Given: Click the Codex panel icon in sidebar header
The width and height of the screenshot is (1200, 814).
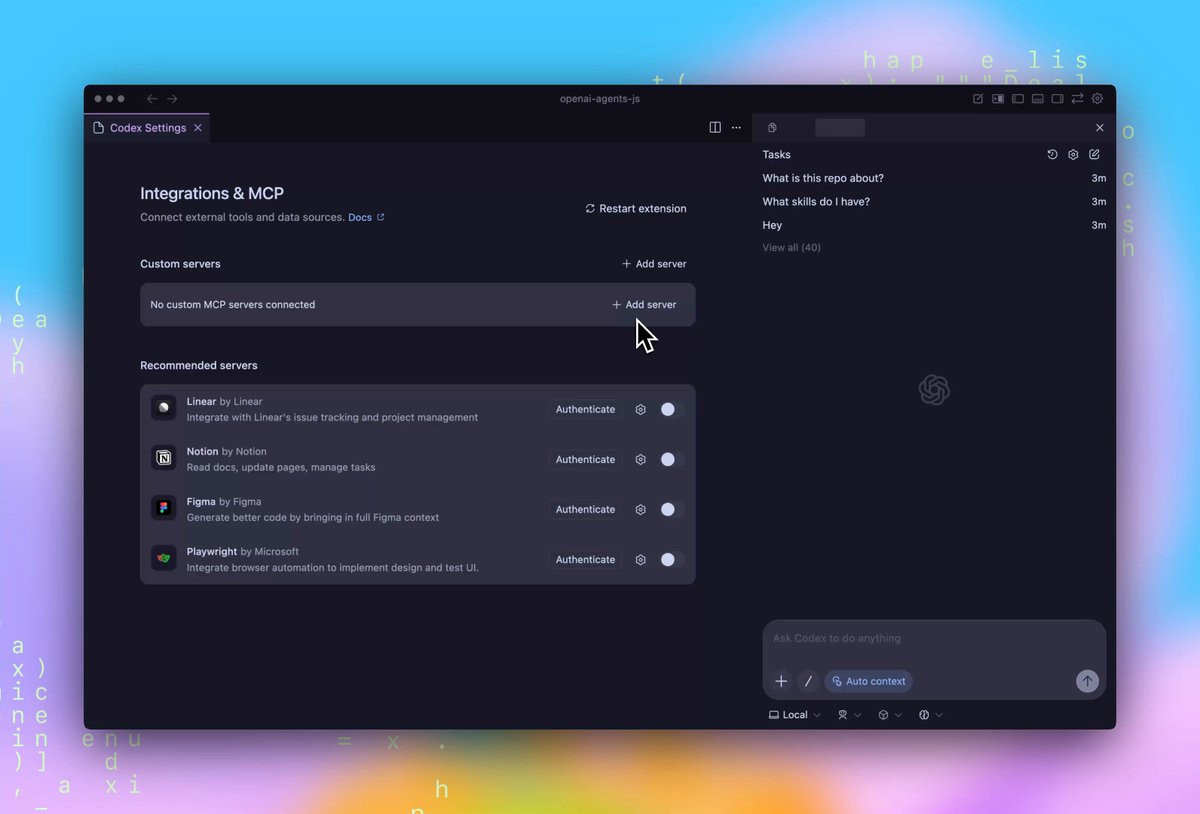Looking at the screenshot, I should tap(772, 128).
